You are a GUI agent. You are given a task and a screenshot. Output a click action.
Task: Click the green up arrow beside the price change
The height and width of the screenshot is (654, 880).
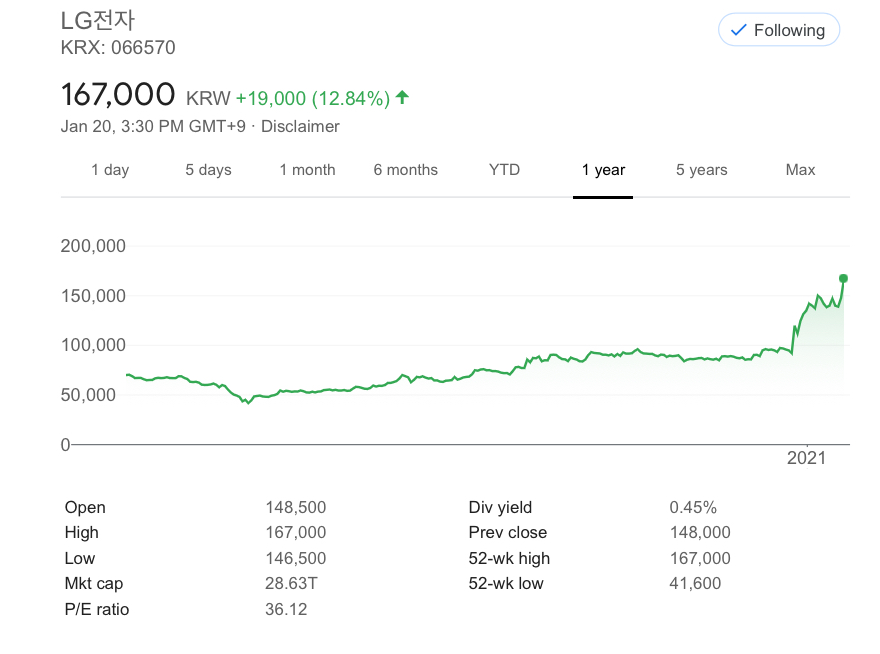pos(402,97)
